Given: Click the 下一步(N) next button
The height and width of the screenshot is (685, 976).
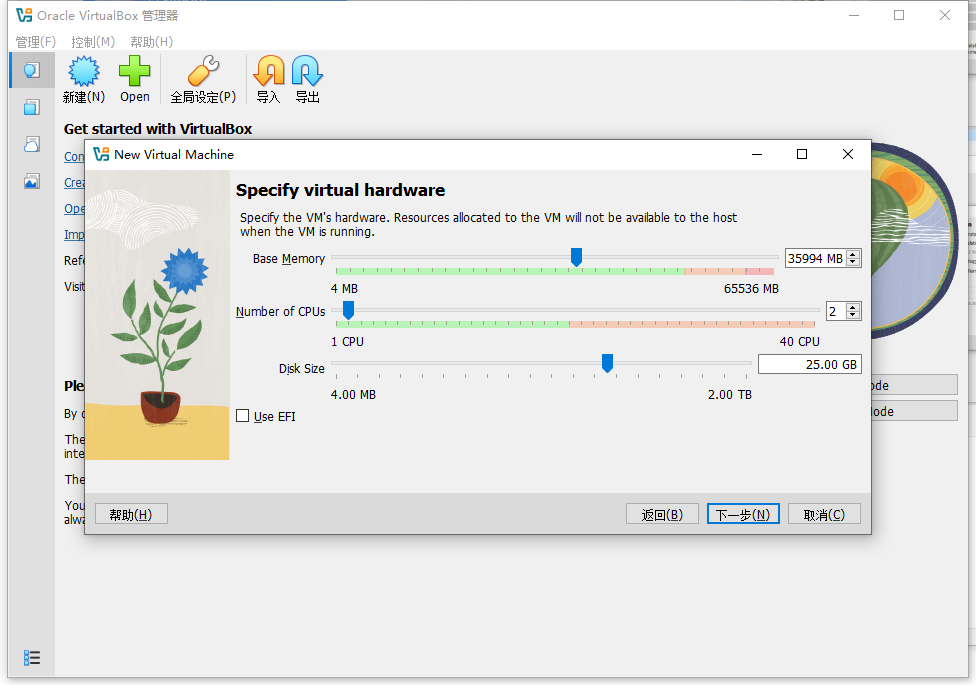Looking at the screenshot, I should pyautogui.click(x=742, y=514).
